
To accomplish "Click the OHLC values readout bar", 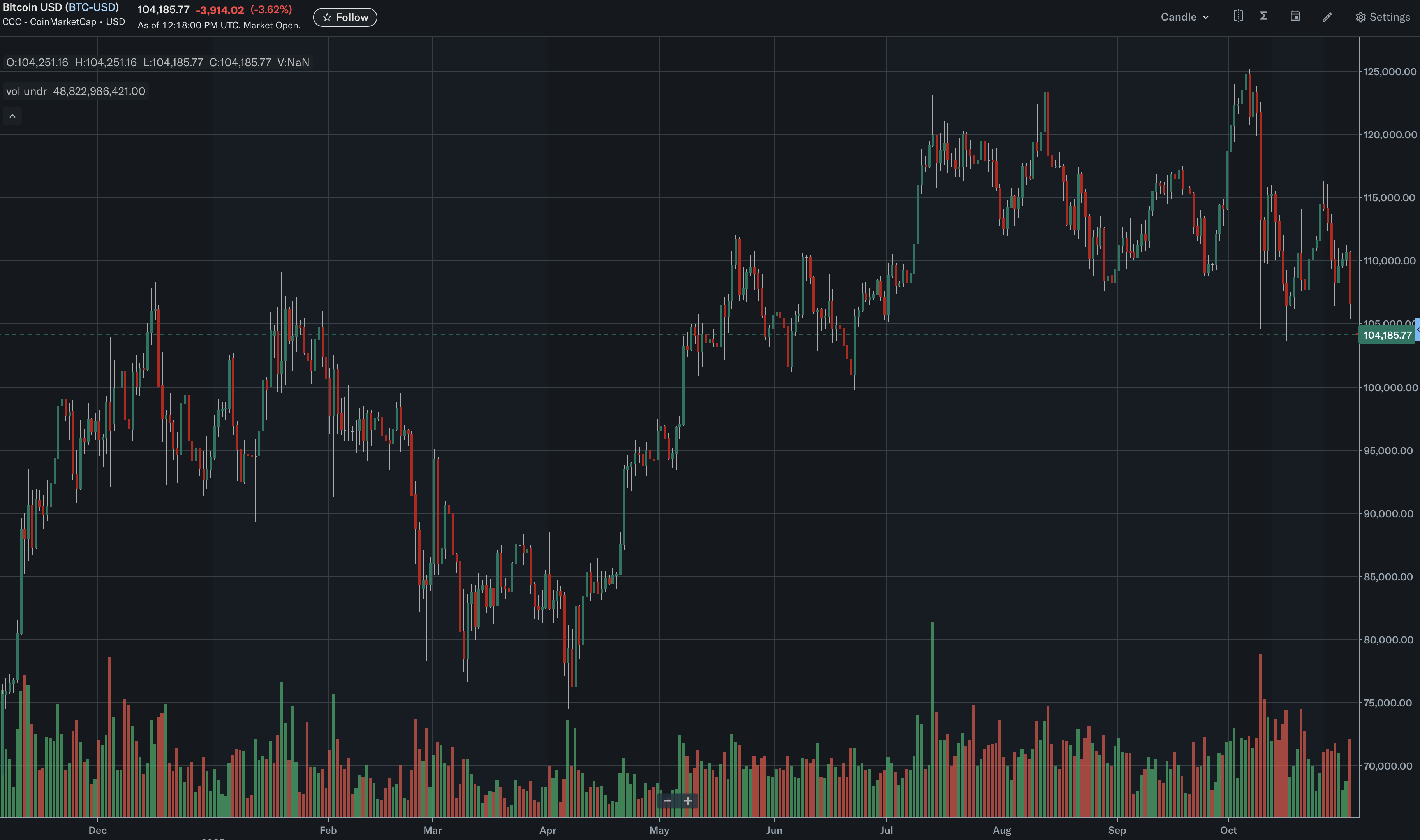I will coord(157,62).
